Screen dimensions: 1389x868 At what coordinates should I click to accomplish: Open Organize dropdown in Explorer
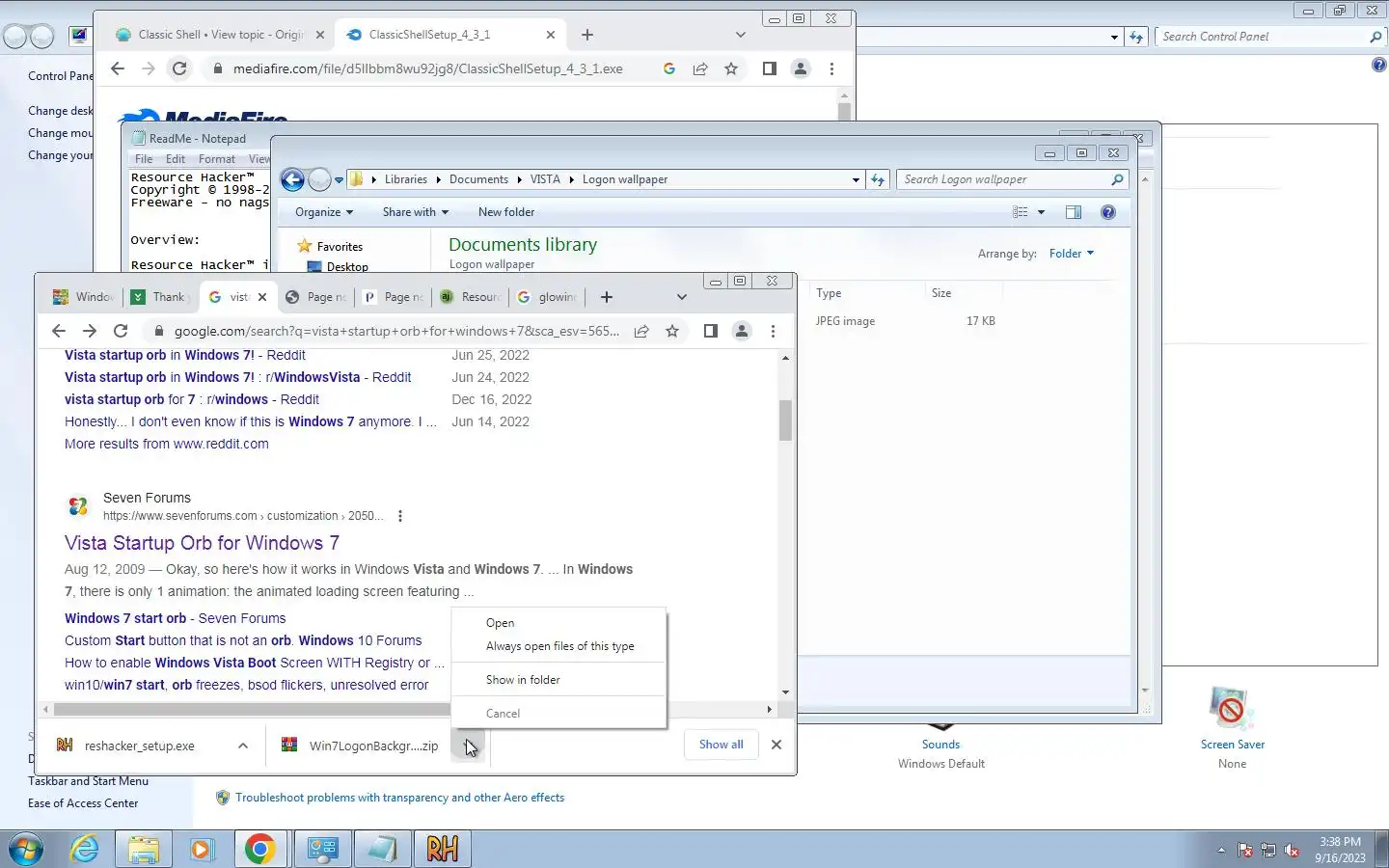click(x=324, y=212)
